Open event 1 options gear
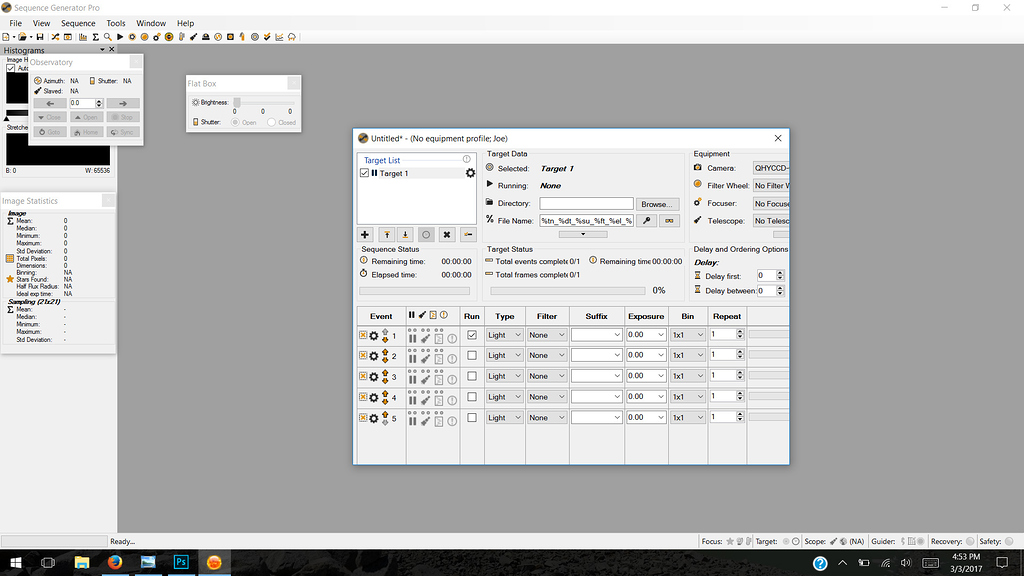Viewport: 1024px width, 576px height. point(374,336)
